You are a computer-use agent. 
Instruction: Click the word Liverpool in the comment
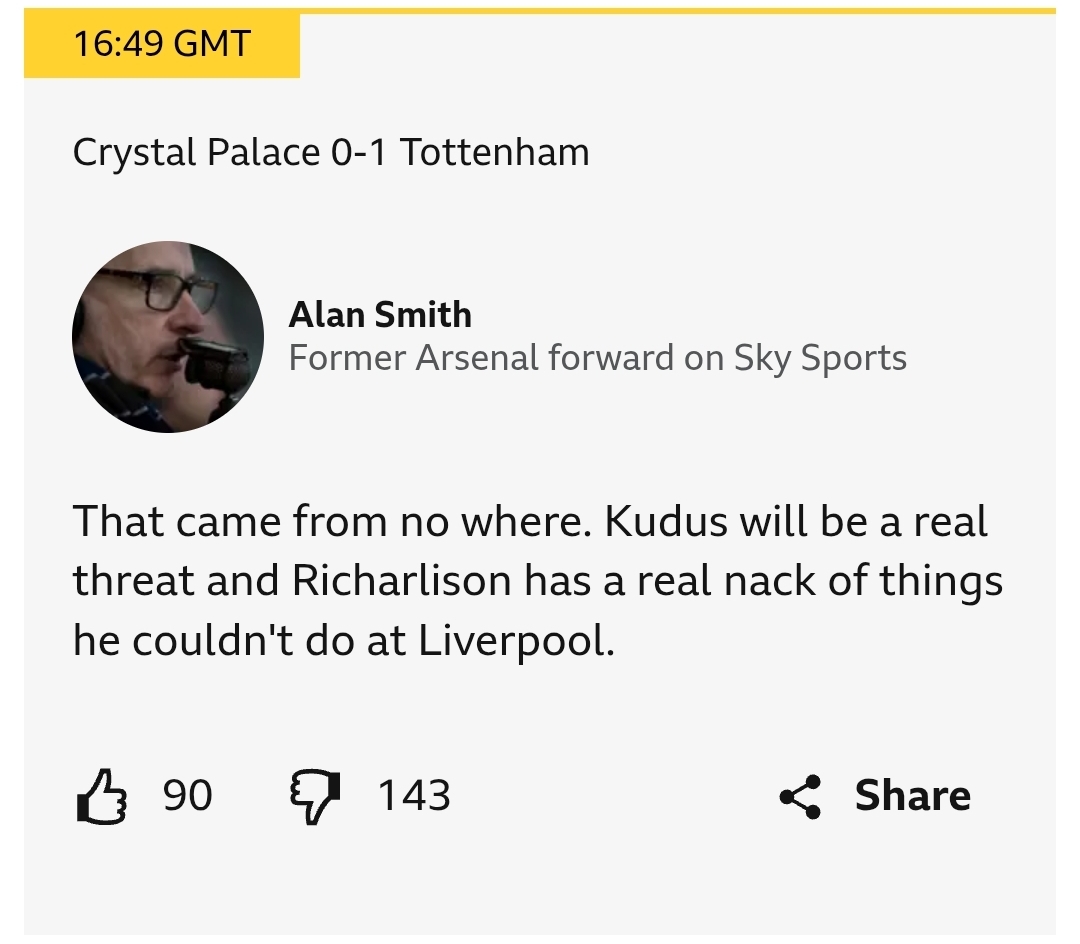coord(512,641)
